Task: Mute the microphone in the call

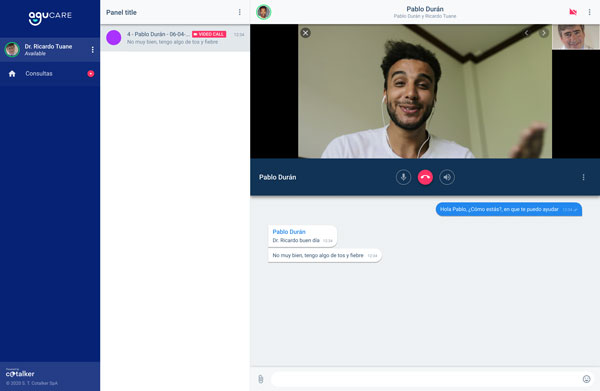Action: [403, 177]
